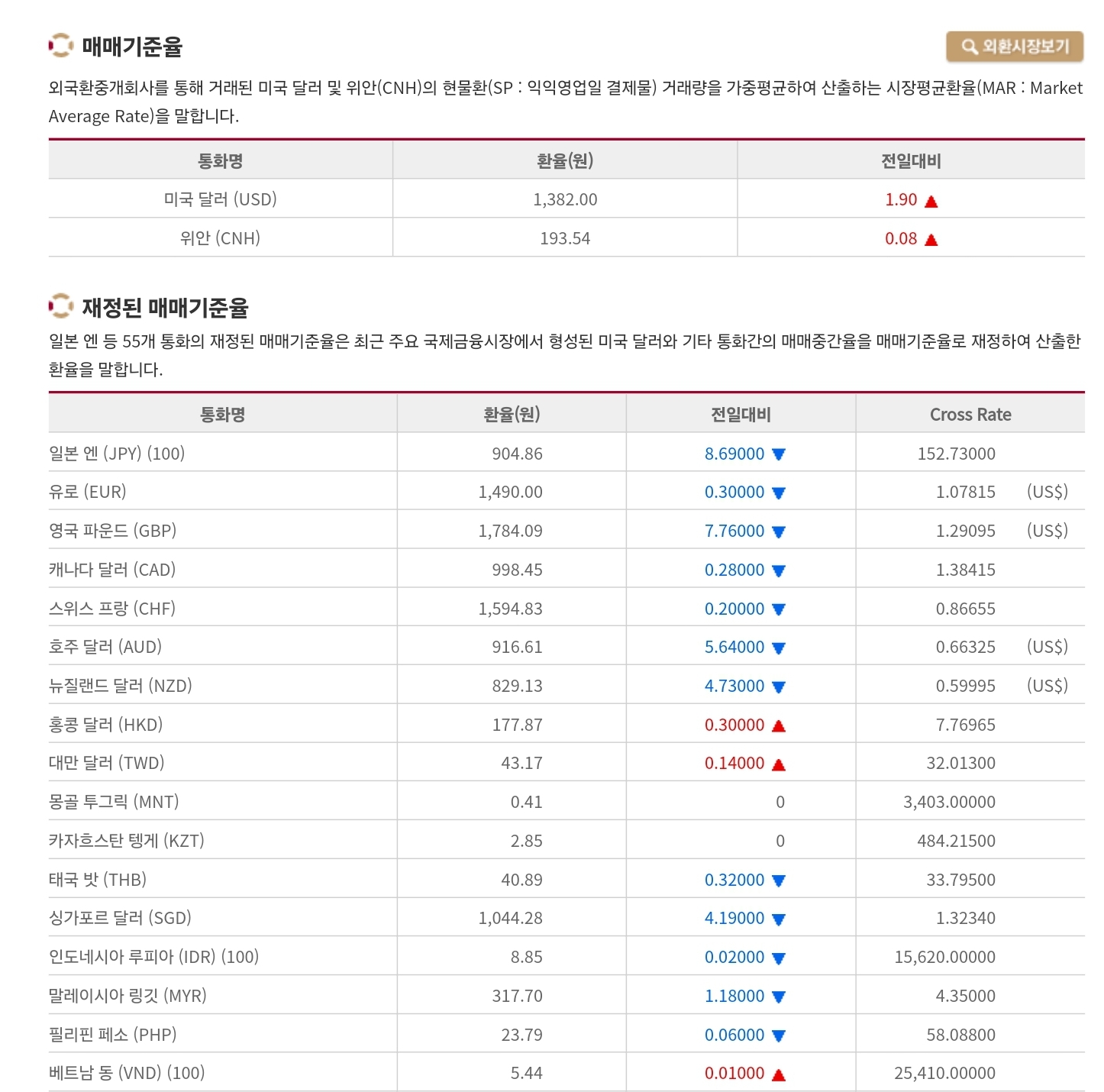
Task: Click the magnifier icon in 외환시장보기 button
Action: pos(969,47)
